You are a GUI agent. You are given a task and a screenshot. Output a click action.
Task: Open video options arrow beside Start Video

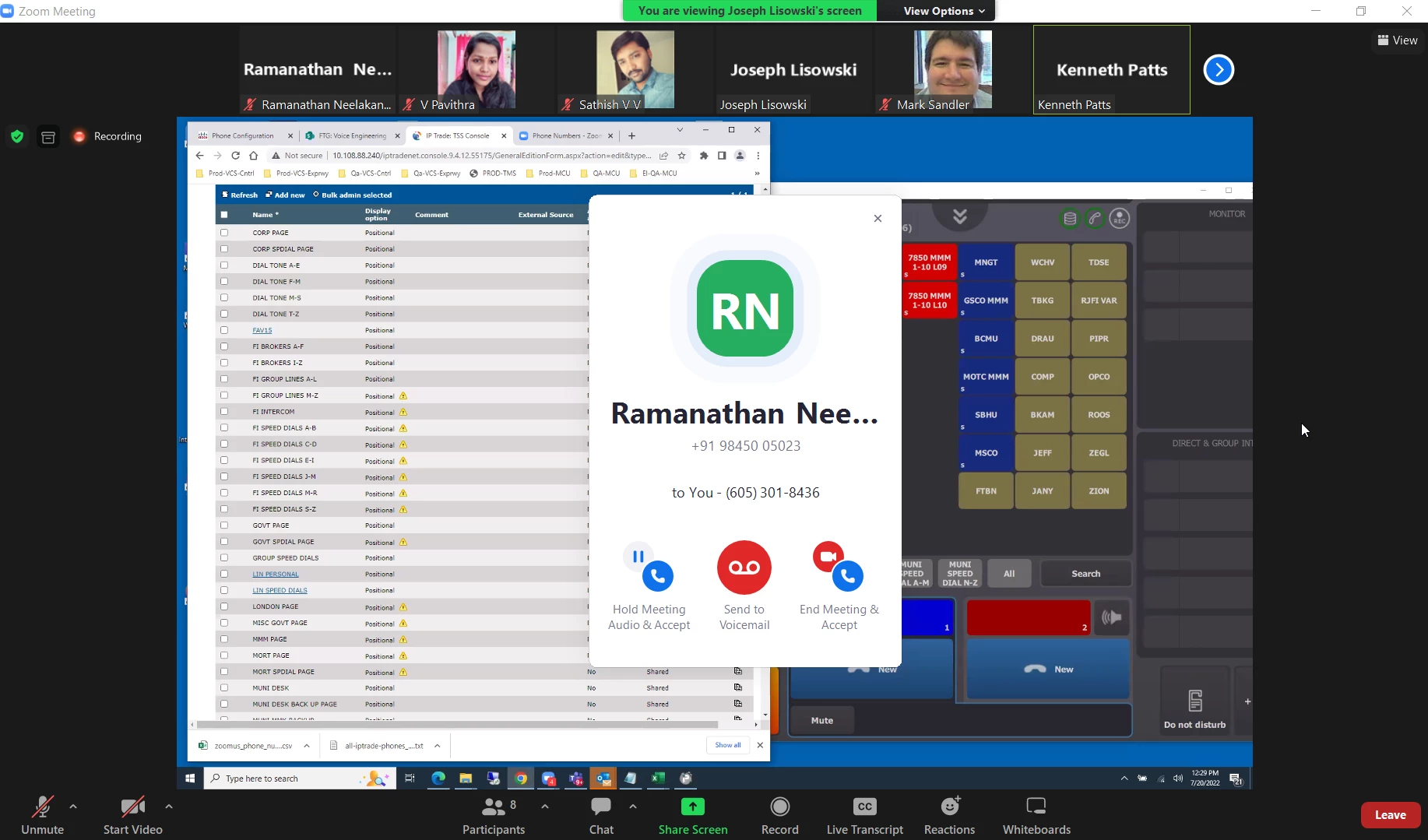(x=169, y=807)
